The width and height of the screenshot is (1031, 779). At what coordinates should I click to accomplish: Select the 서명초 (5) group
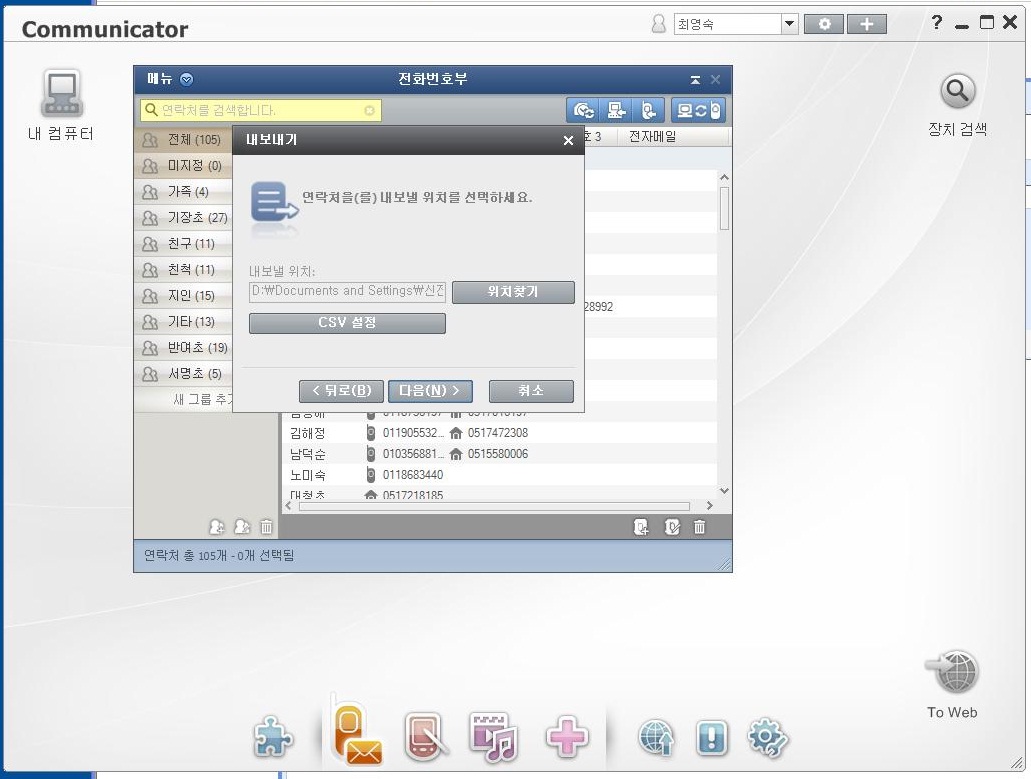[x=183, y=373]
